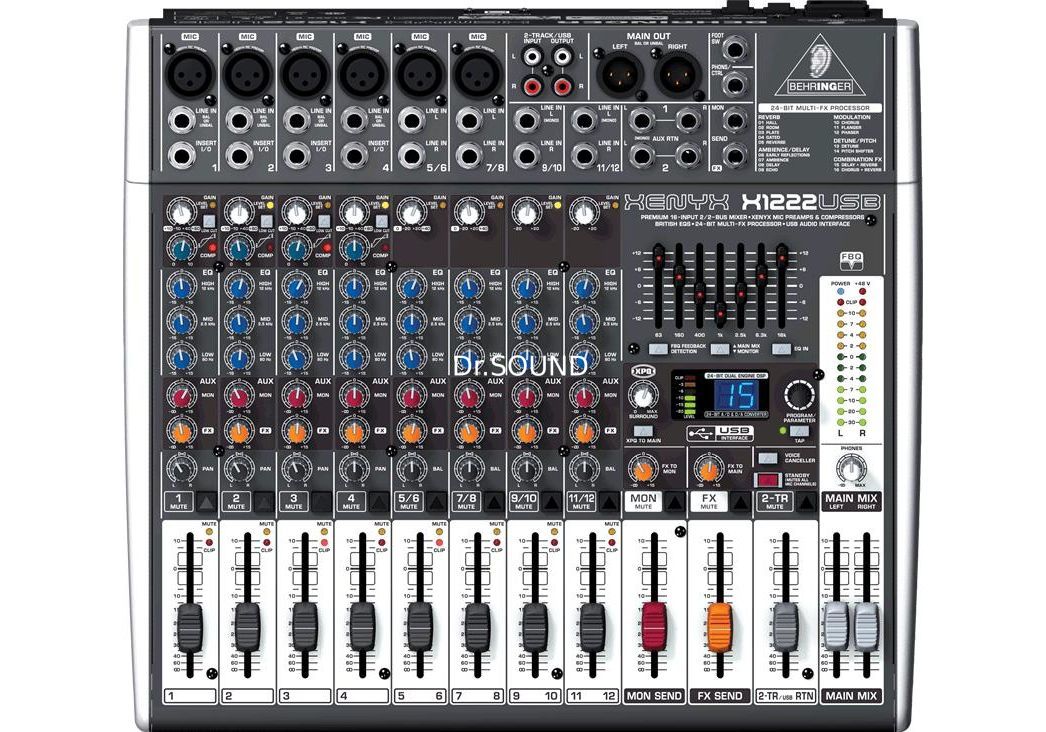Click the PROGRAM/PARAMETER knob
This screenshot has width=1046, height=732.
(x=799, y=396)
